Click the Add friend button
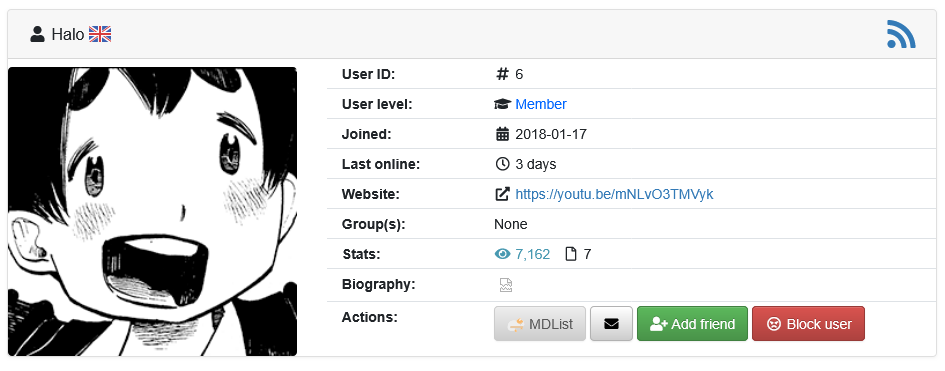The height and width of the screenshot is (371, 945). (692, 324)
